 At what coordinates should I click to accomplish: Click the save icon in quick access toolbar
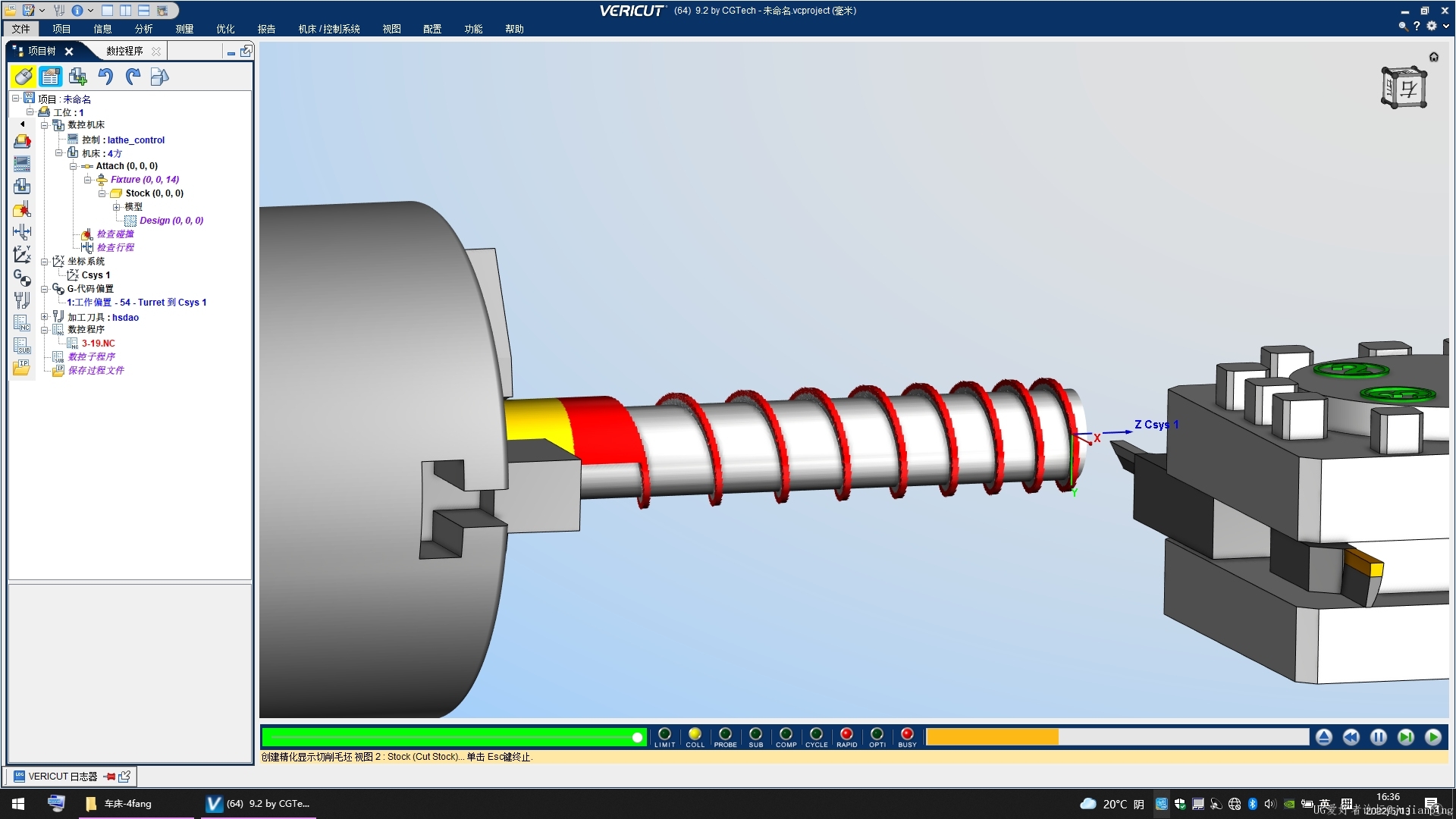point(29,11)
